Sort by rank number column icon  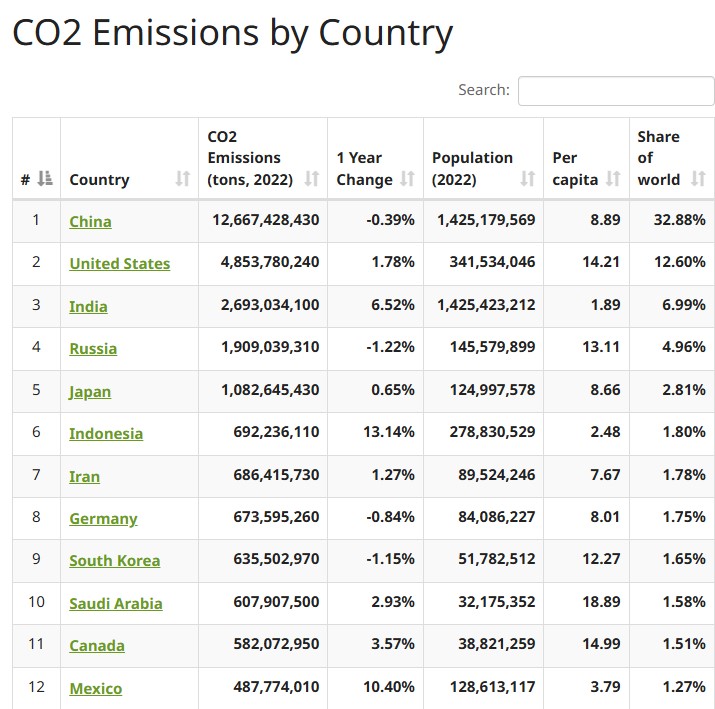(x=45, y=178)
